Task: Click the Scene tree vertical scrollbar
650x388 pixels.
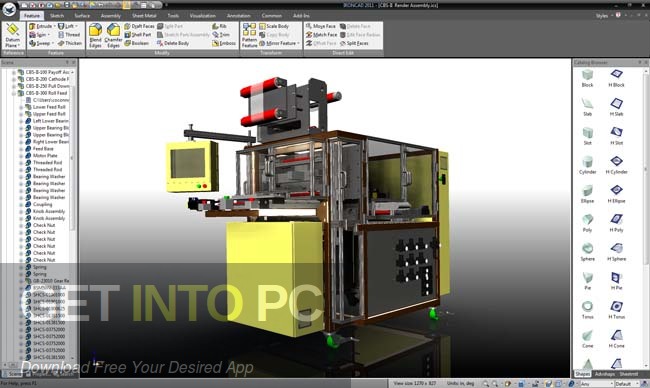Action: pyautogui.click(x=73, y=214)
